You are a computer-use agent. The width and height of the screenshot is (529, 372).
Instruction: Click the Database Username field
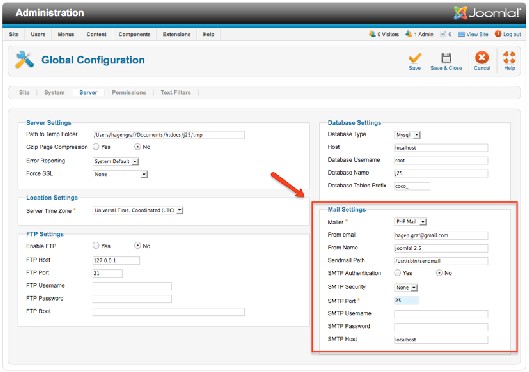point(441,161)
